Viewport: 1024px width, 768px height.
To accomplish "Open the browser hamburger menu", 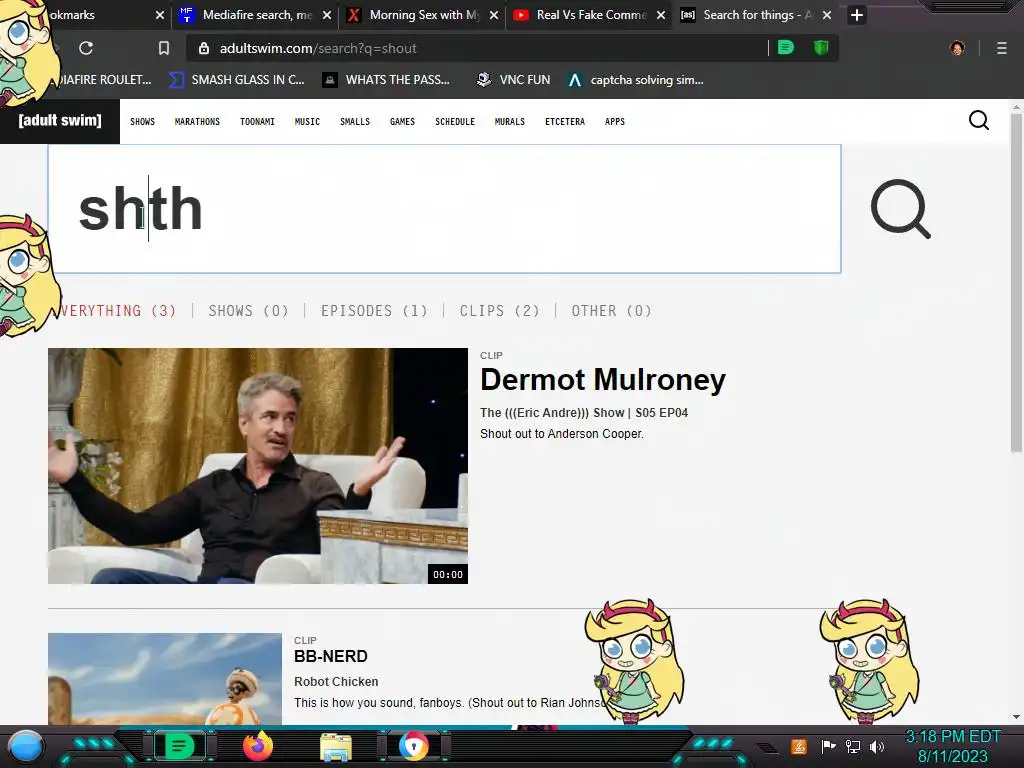I will click(1001, 48).
